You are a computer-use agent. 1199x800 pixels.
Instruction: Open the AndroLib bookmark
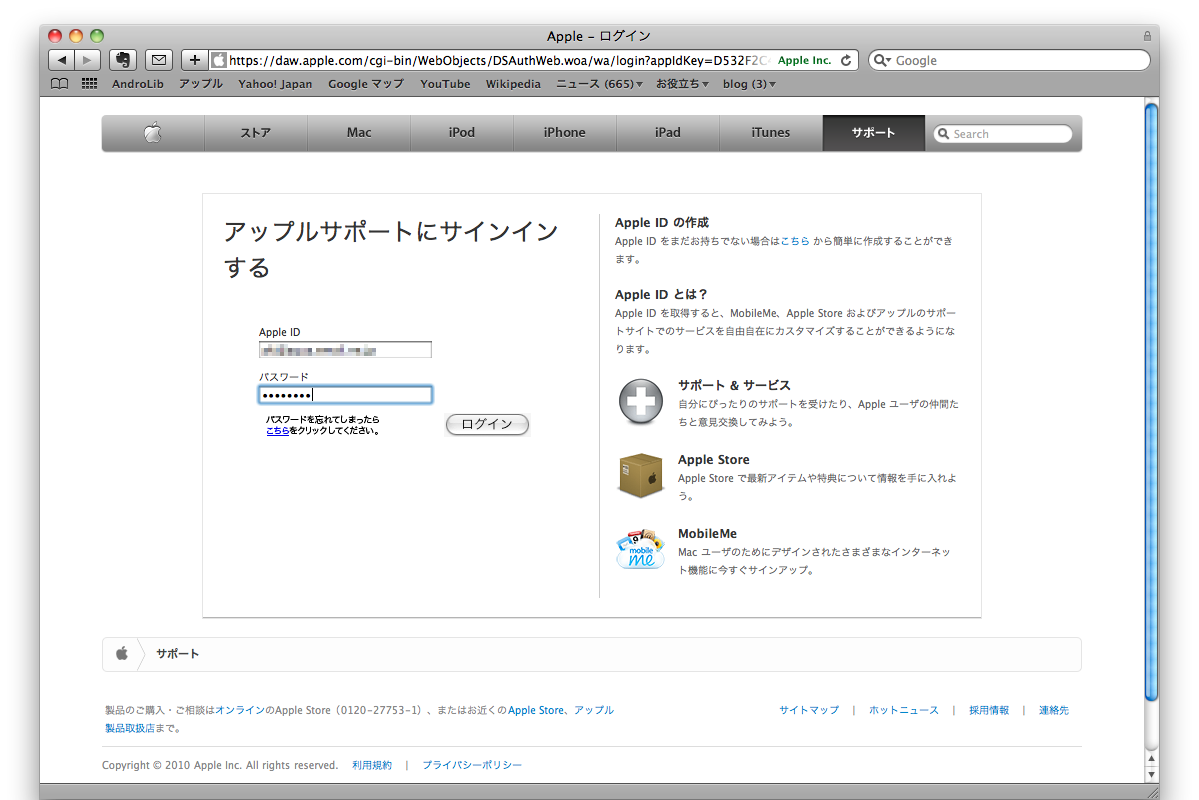tap(138, 83)
